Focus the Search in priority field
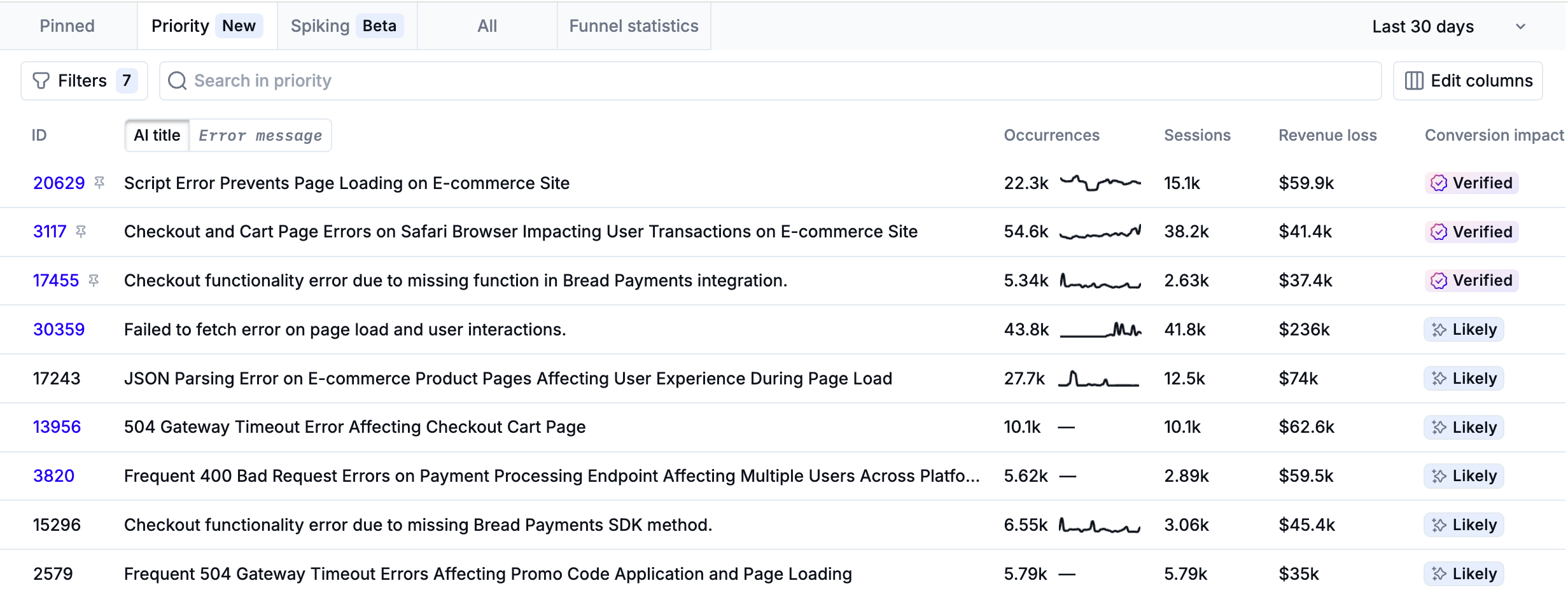 (x=770, y=81)
